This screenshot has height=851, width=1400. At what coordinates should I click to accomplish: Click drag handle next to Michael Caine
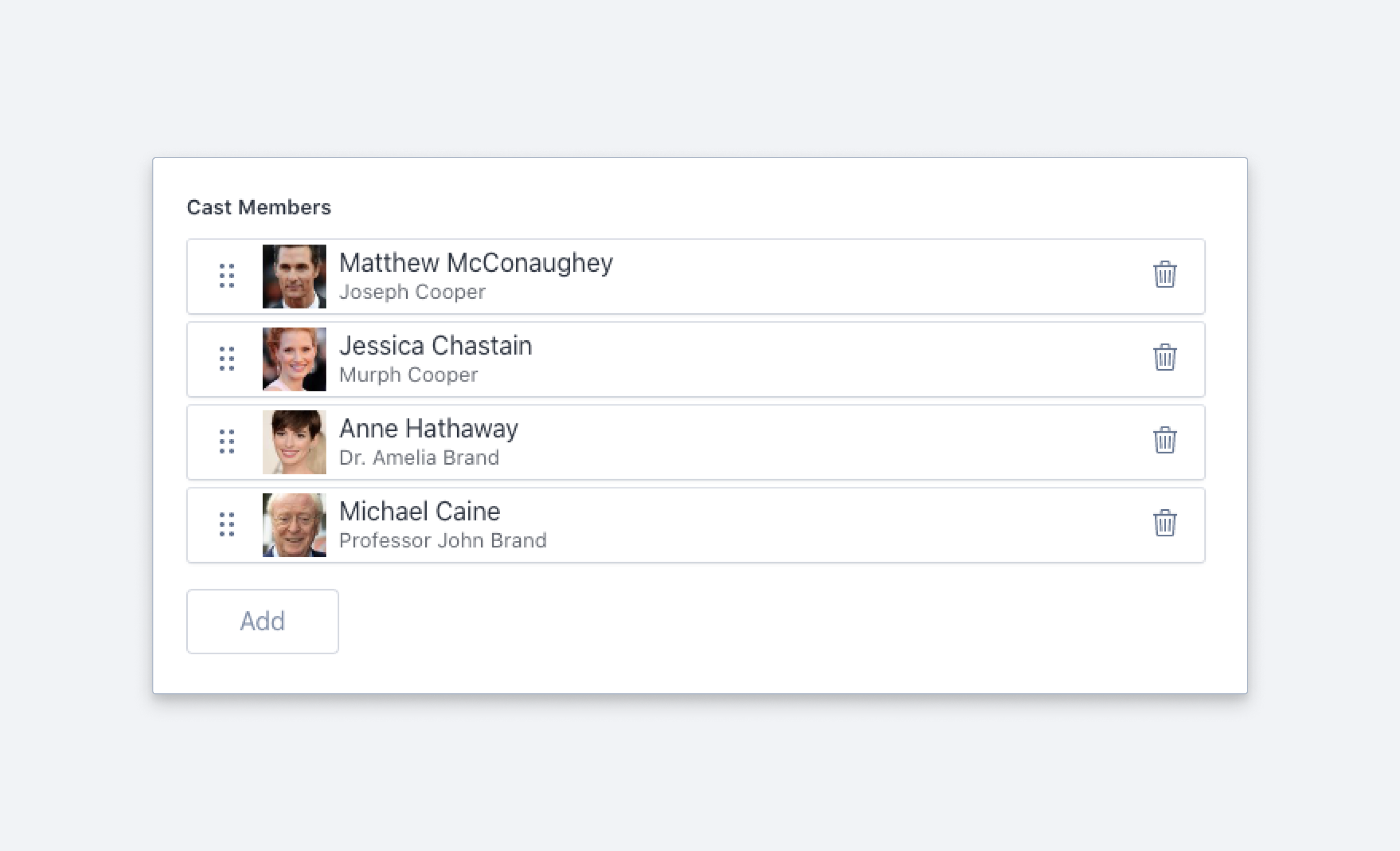click(x=227, y=524)
